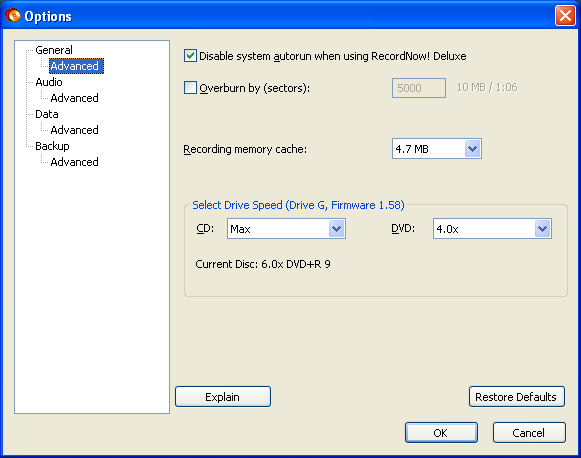Open the Backup options category
The image size is (581, 458).
pos(52,146)
